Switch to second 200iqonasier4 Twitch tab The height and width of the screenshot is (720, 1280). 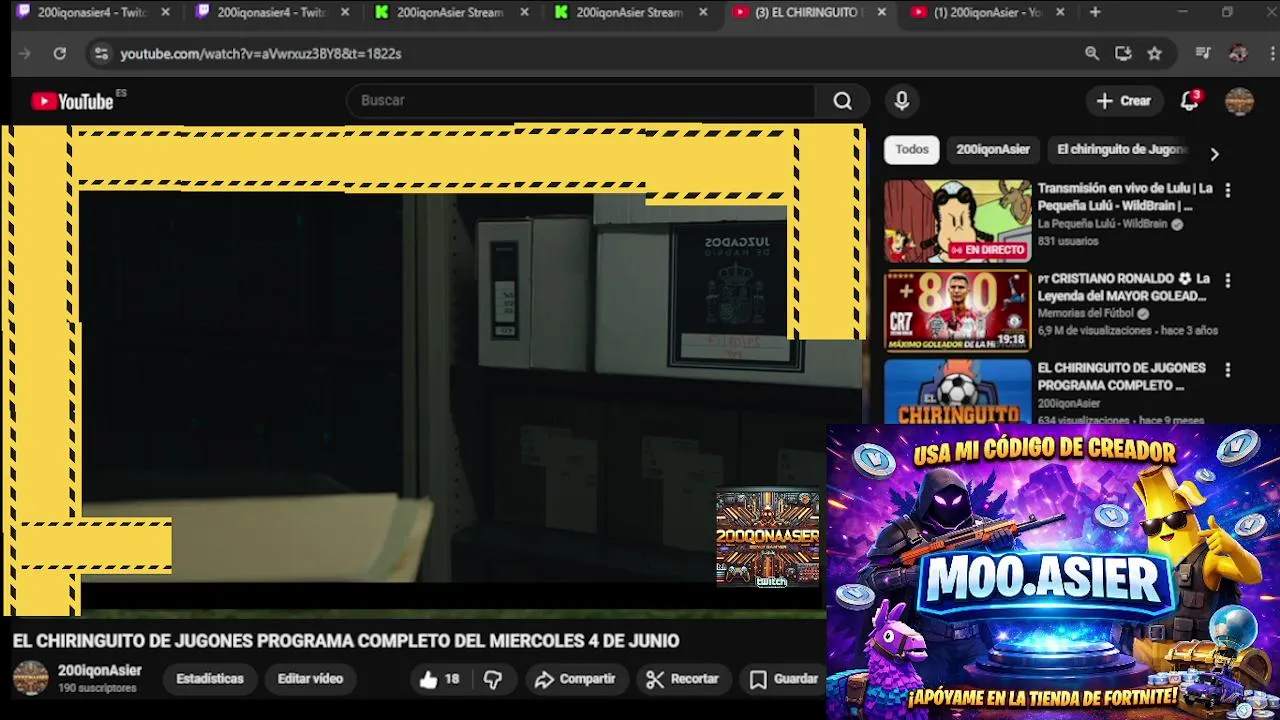point(272,13)
